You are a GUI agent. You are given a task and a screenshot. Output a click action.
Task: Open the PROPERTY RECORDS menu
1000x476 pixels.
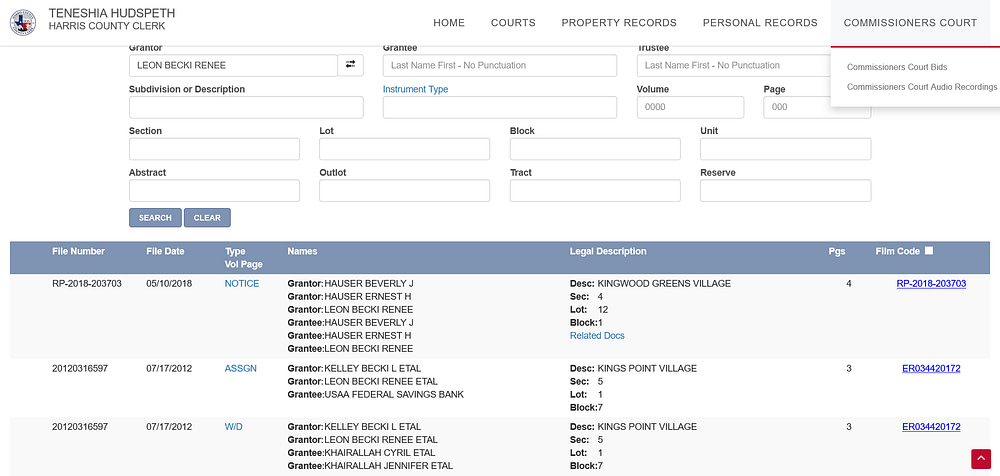[x=619, y=23]
